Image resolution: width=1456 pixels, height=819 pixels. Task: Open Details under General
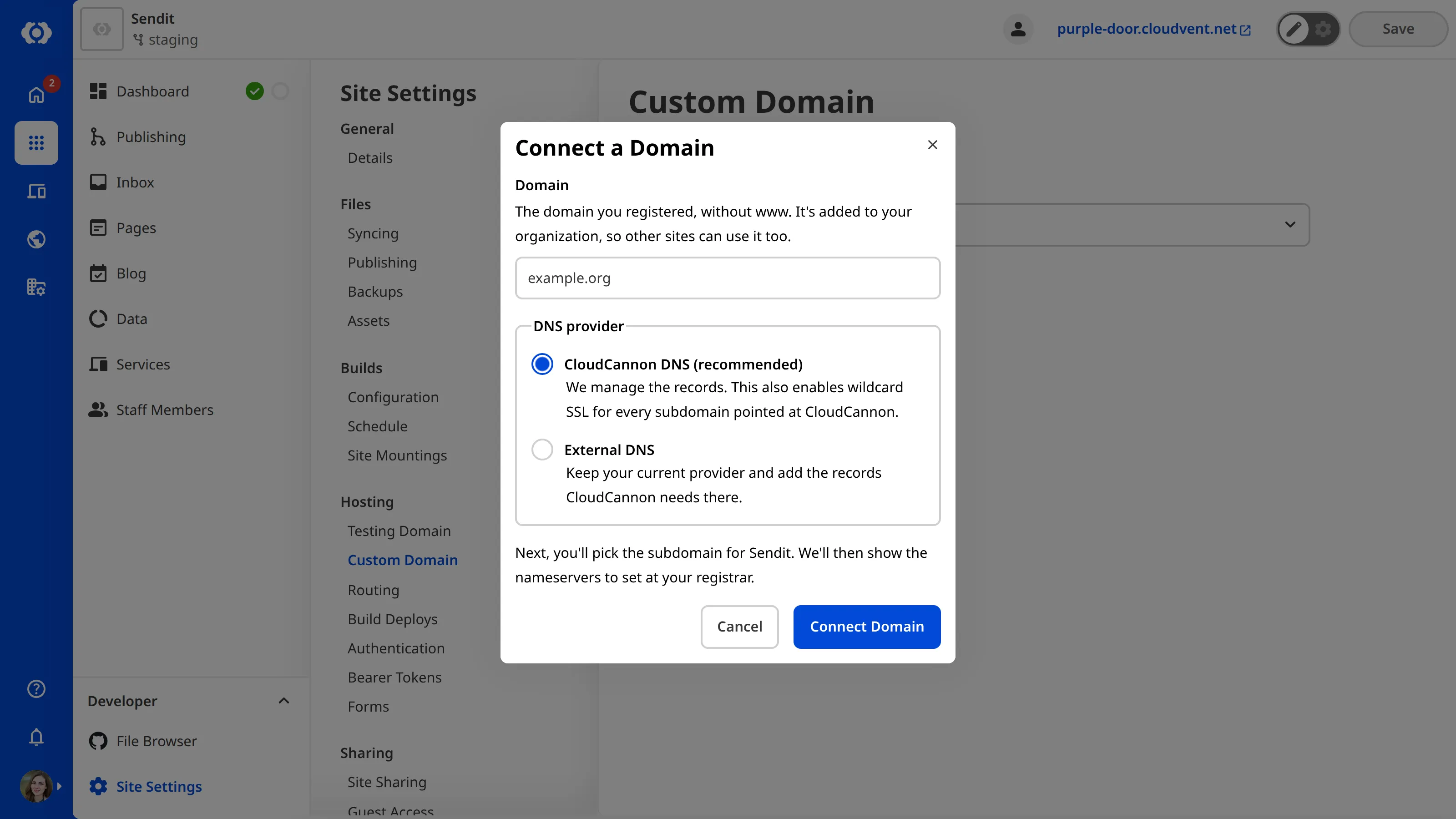[369, 158]
